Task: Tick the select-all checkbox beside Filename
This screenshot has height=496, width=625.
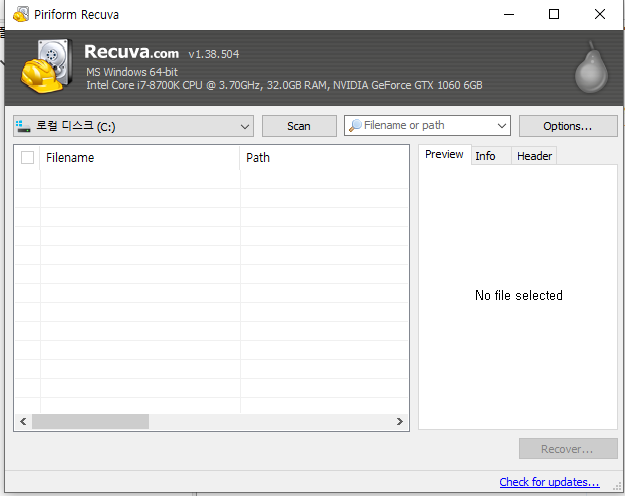Action: (28, 157)
